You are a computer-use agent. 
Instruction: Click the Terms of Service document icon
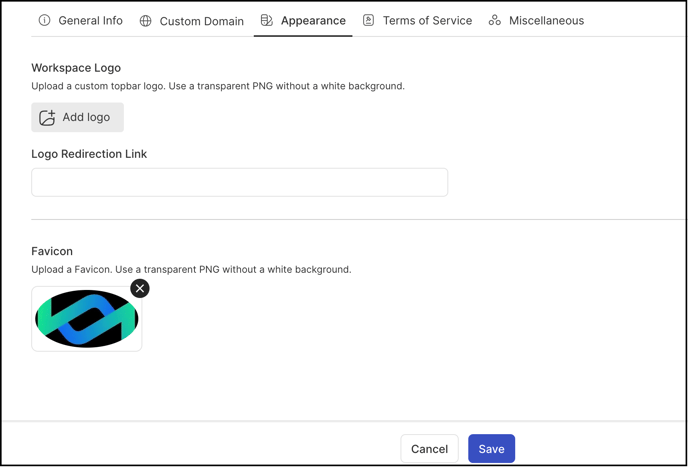[x=369, y=20]
